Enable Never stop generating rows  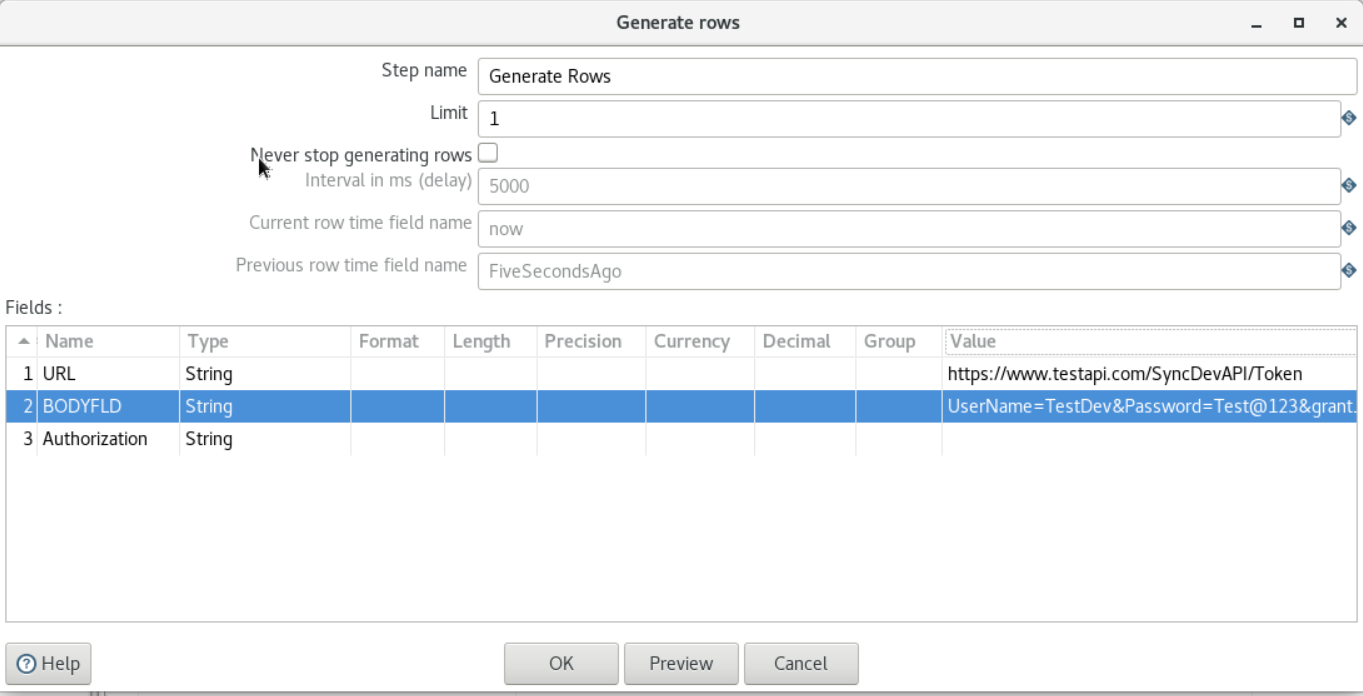pyautogui.click(x=487, y=150)
